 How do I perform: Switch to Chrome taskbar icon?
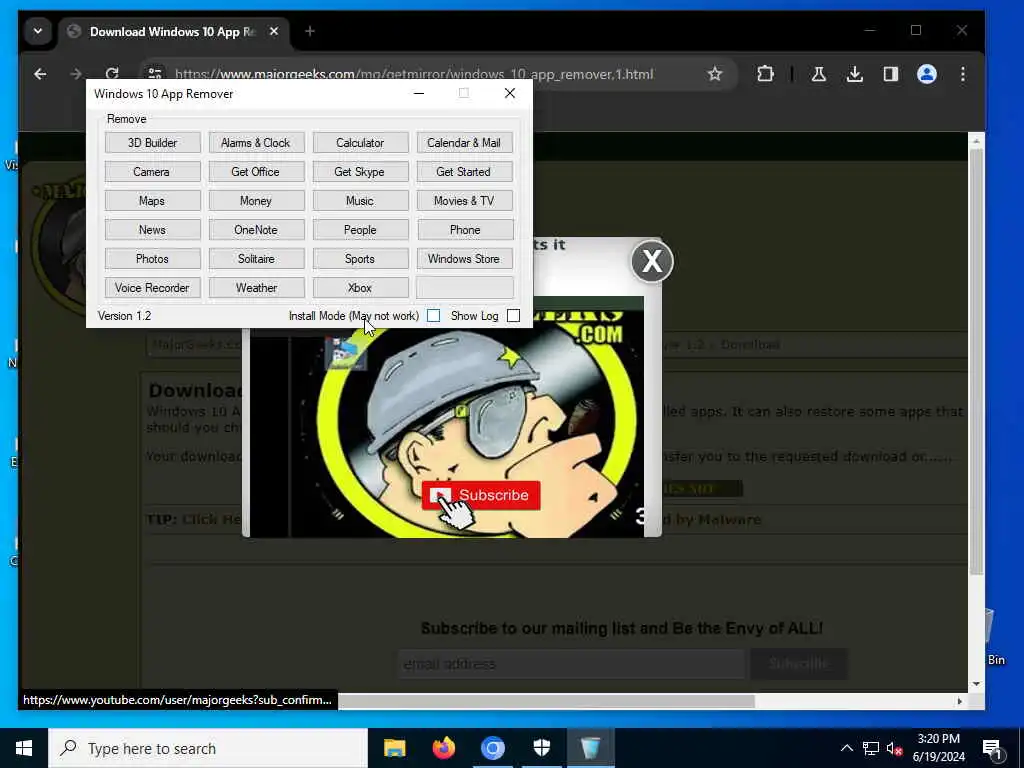point(492,748)
